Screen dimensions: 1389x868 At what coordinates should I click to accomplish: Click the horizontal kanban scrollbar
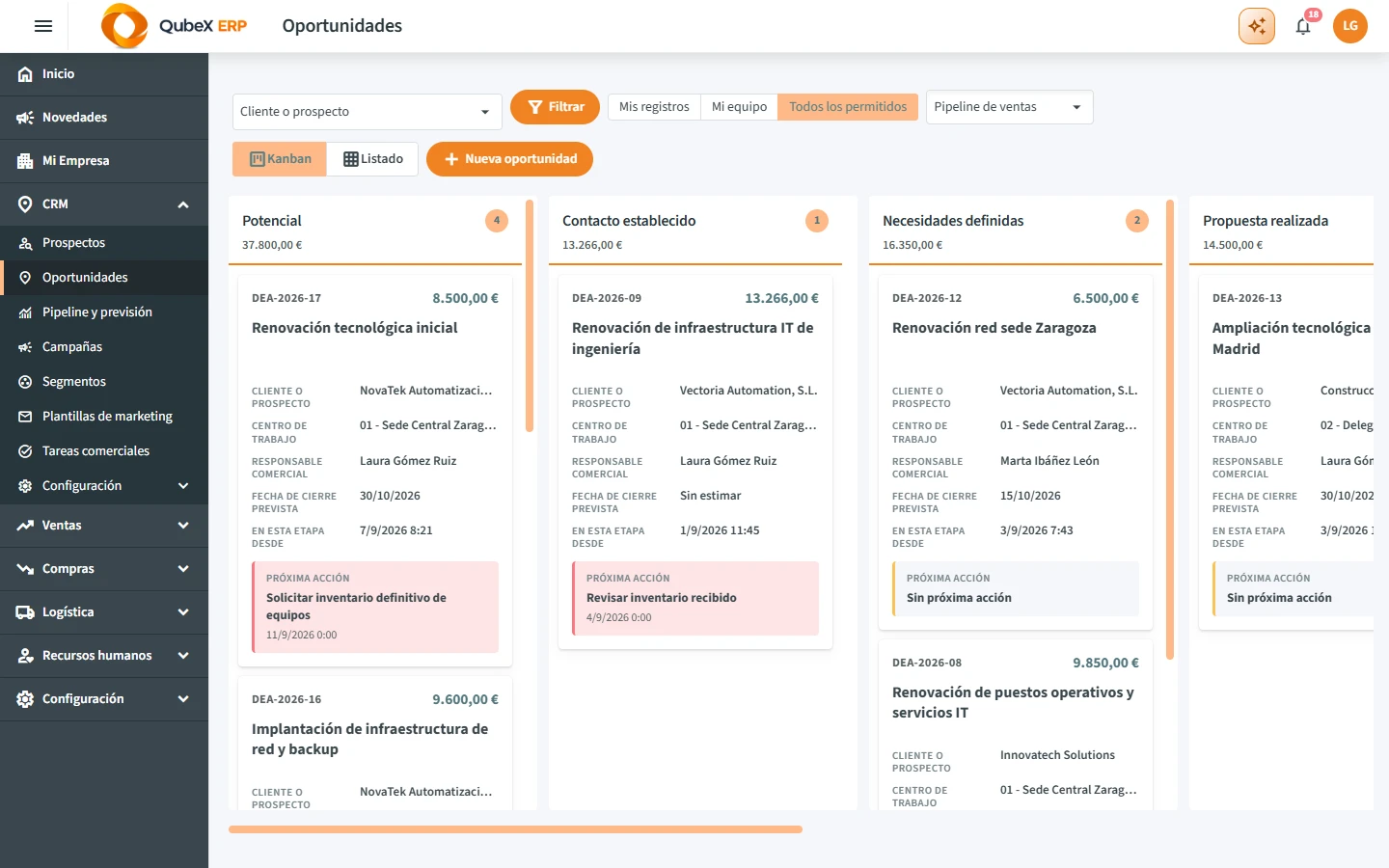[x=515, y=829]
